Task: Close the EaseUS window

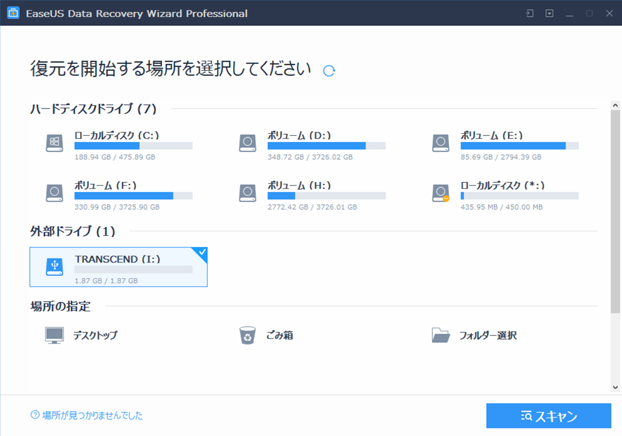Action: (609, 13)
